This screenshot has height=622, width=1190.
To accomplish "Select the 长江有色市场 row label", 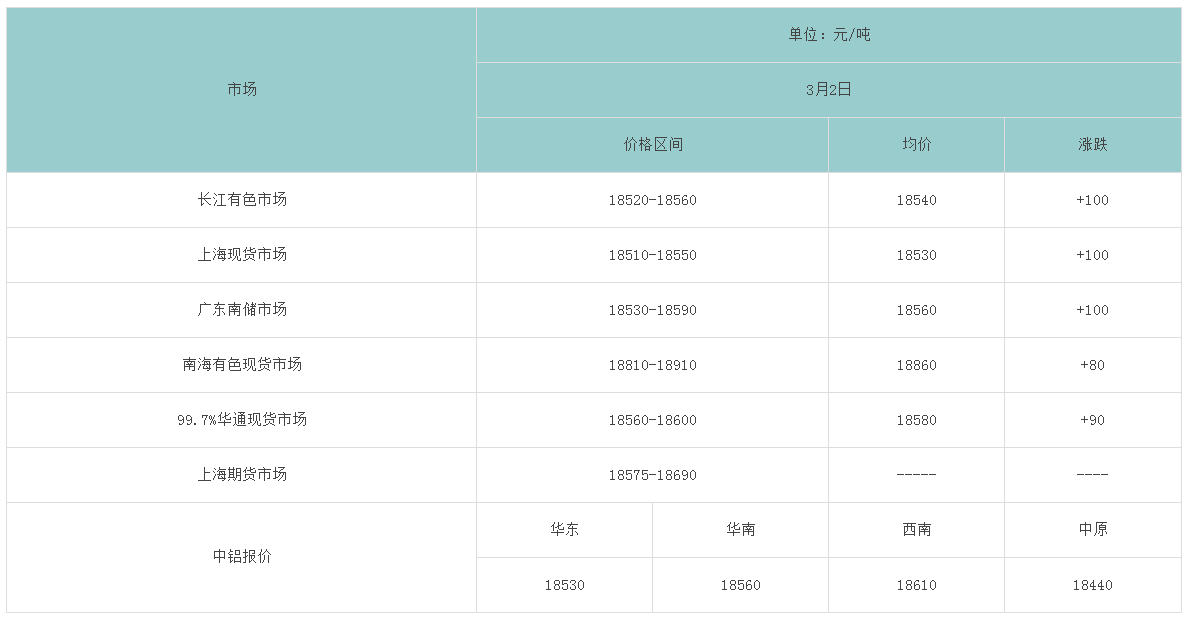I will [242, 200].
